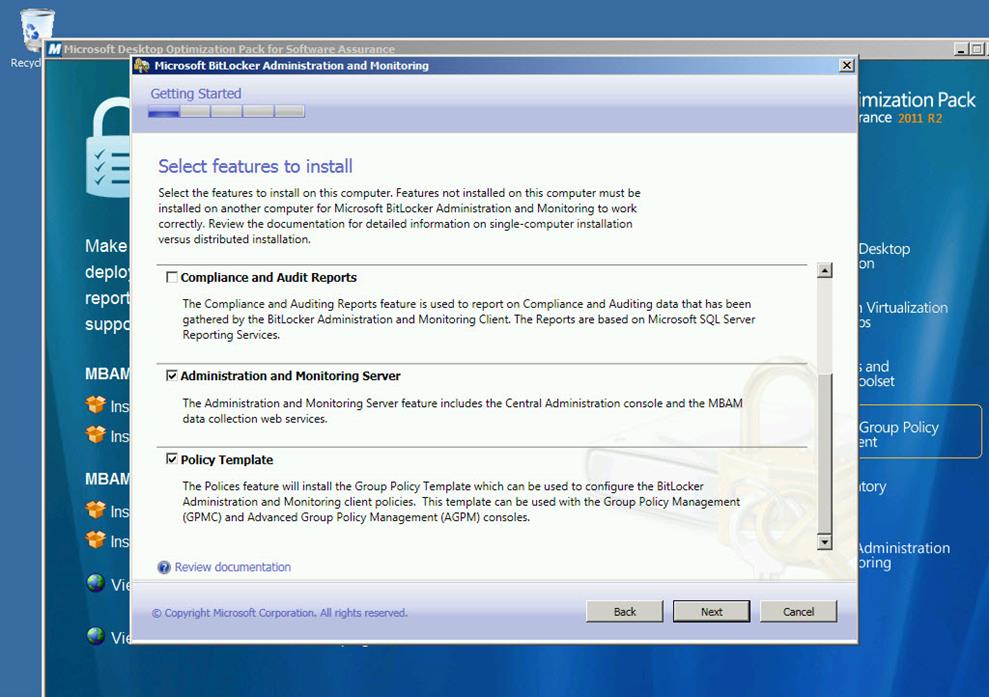
Task: Minimize the Desktop Optimization Pack window
Action: pyautogui.click(x=961, y=49)
